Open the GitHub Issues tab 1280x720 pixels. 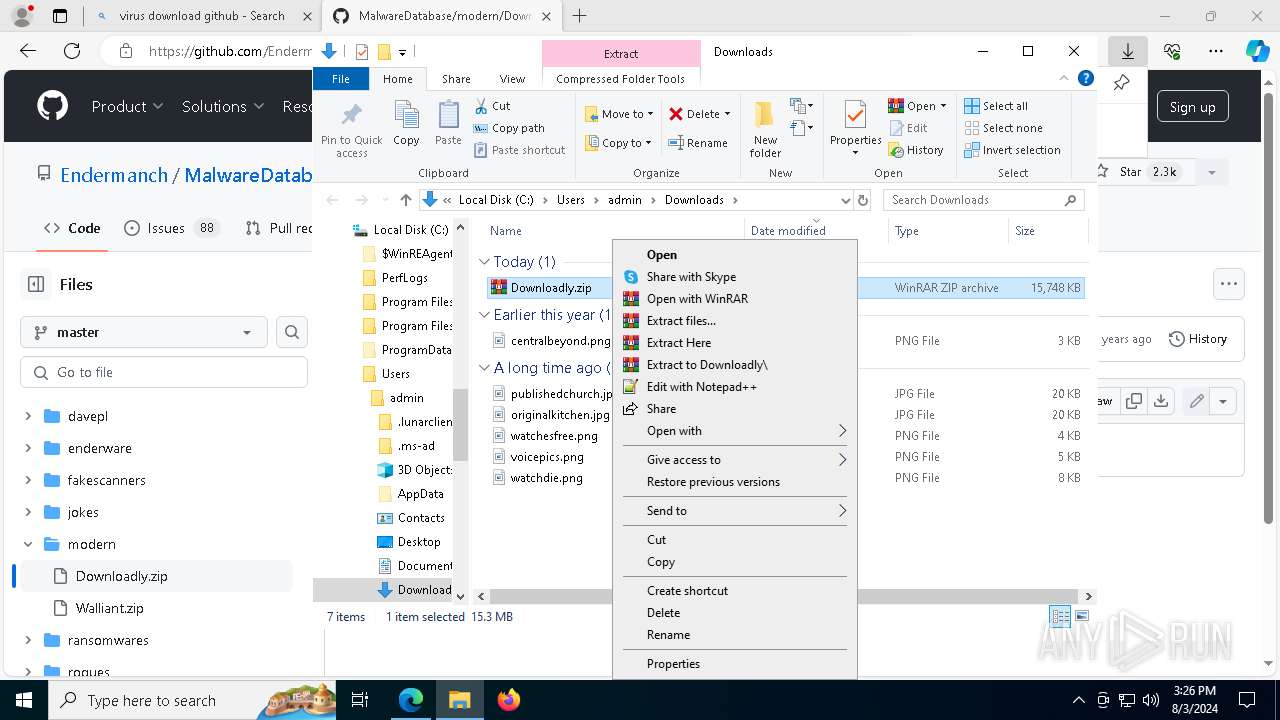pos(170,228)
